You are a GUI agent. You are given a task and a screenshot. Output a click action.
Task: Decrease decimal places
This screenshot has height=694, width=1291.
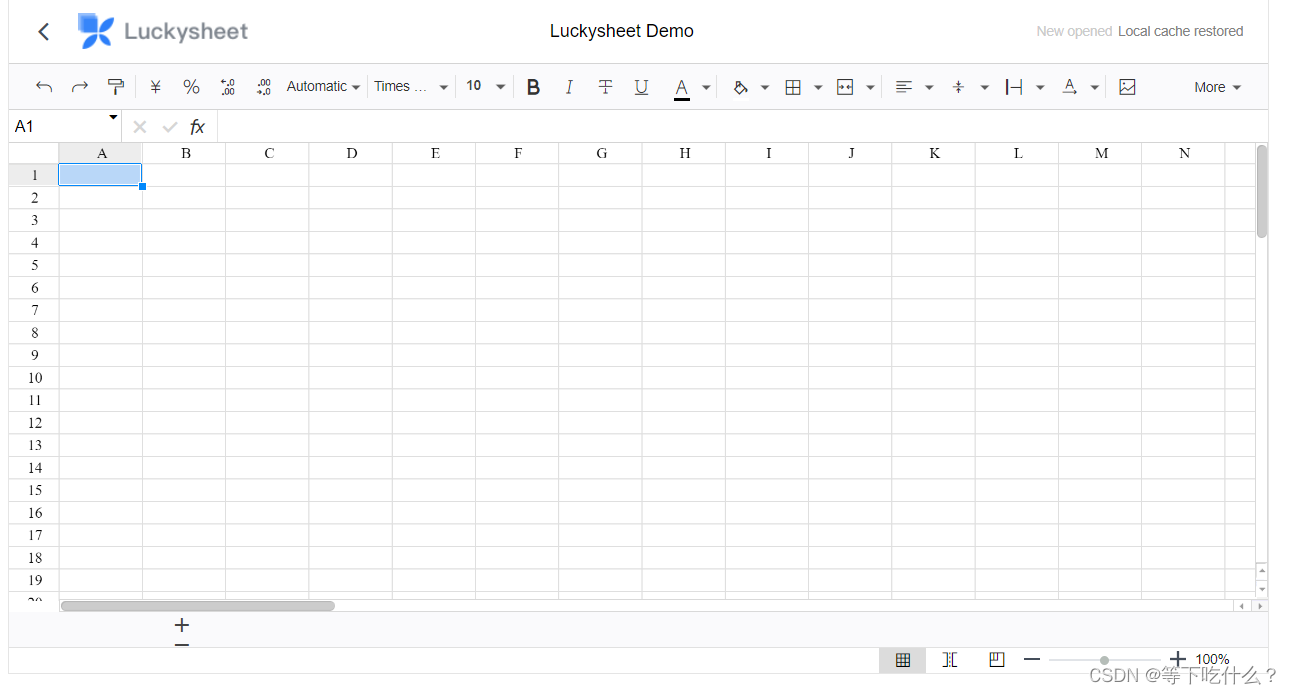point(227,87)
